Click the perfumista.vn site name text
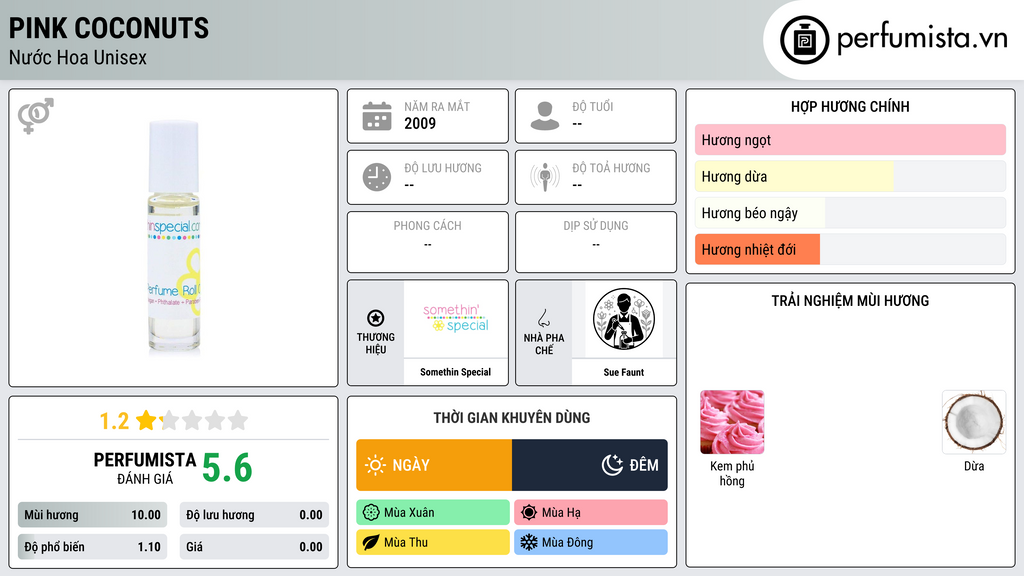Screen dimensions: 1024x576 922,39
